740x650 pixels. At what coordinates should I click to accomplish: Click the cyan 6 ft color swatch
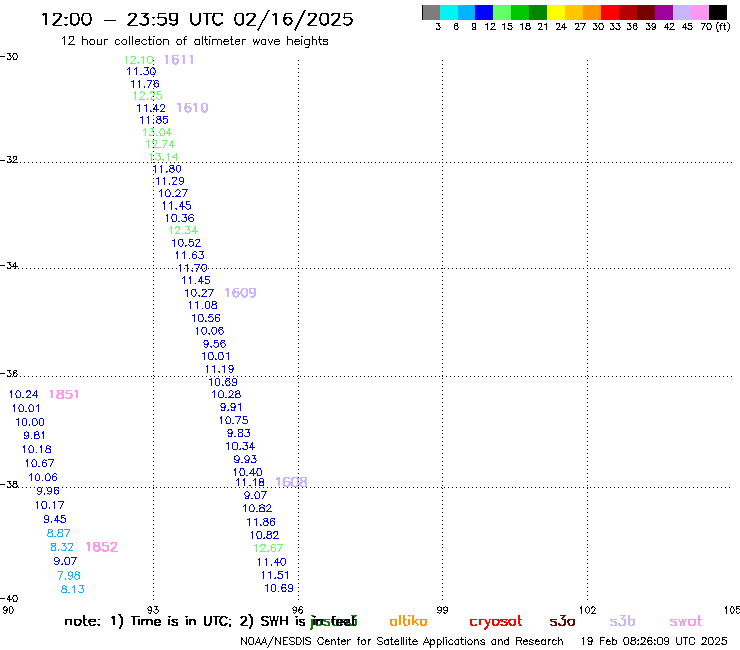pyautogui.click(x=449, y=13)
